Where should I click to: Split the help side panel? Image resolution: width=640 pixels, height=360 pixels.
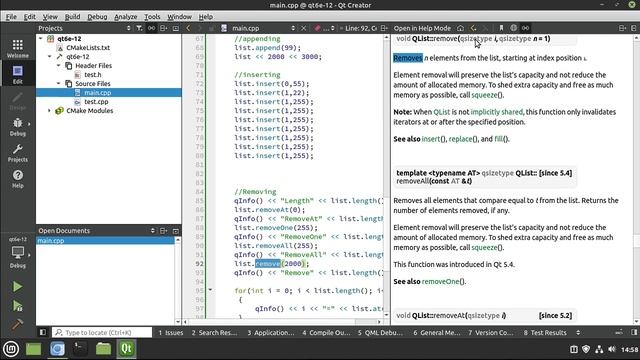(622, 28)
